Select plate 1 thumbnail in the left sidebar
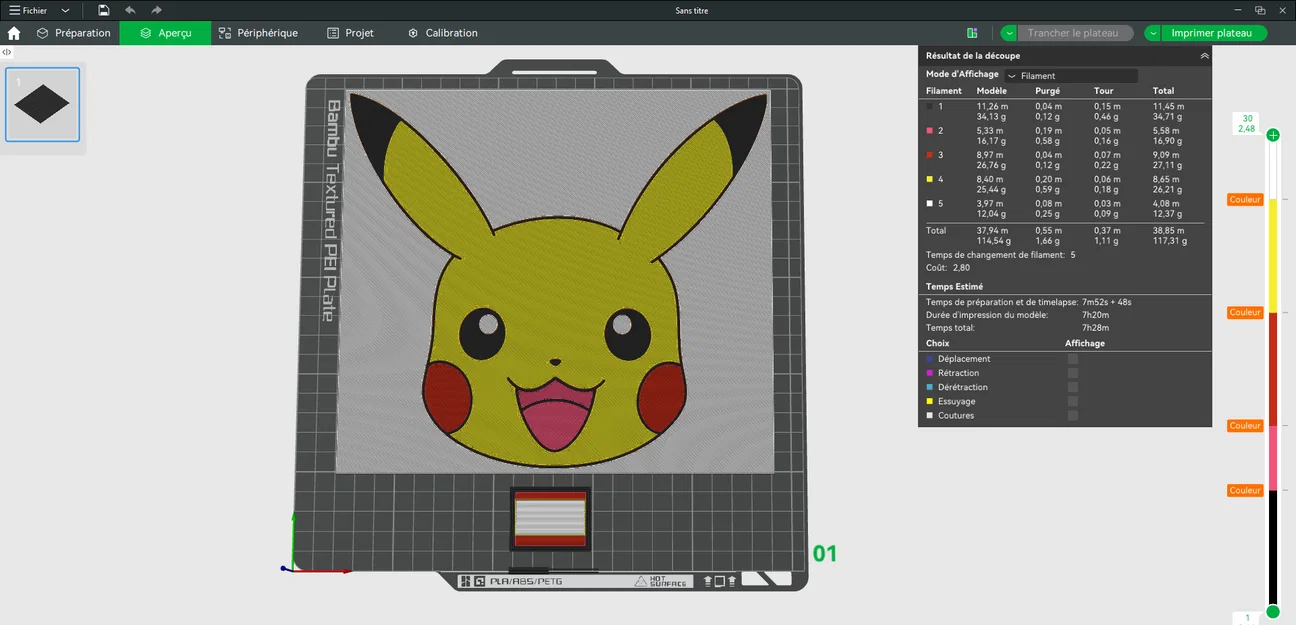The height and width of the screenshot is (625, 1296). coord(42,103)
